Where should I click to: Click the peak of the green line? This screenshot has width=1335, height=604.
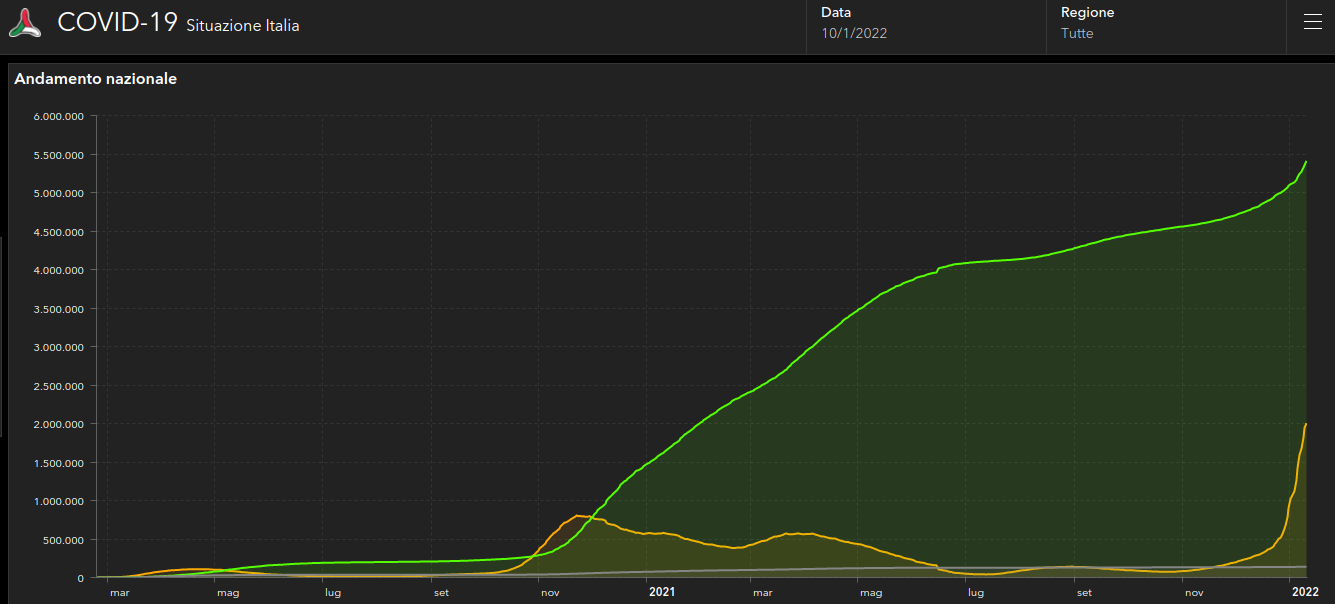1306,161
